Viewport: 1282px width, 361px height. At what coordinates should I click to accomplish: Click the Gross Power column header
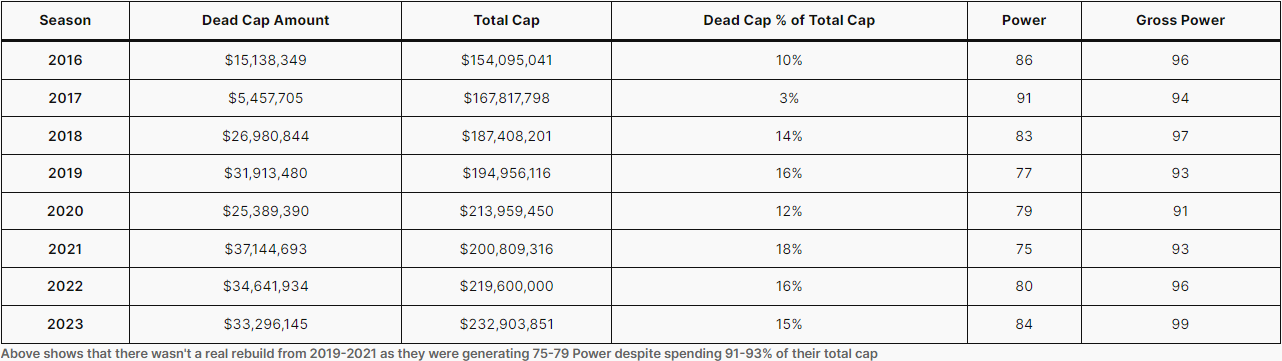pyautogui.click(x=1180, y=20)
